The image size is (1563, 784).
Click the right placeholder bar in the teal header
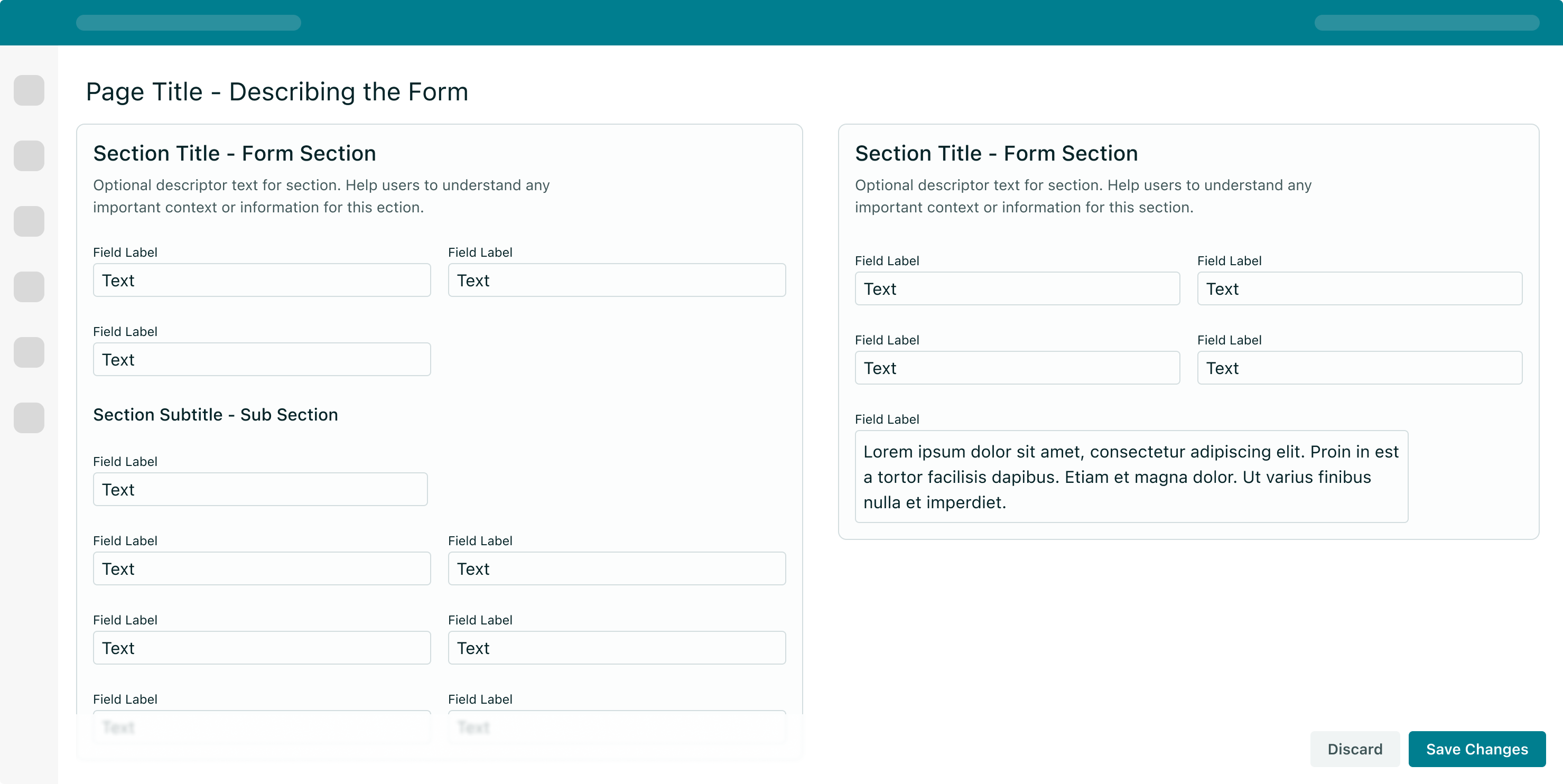coord(1427,22)
